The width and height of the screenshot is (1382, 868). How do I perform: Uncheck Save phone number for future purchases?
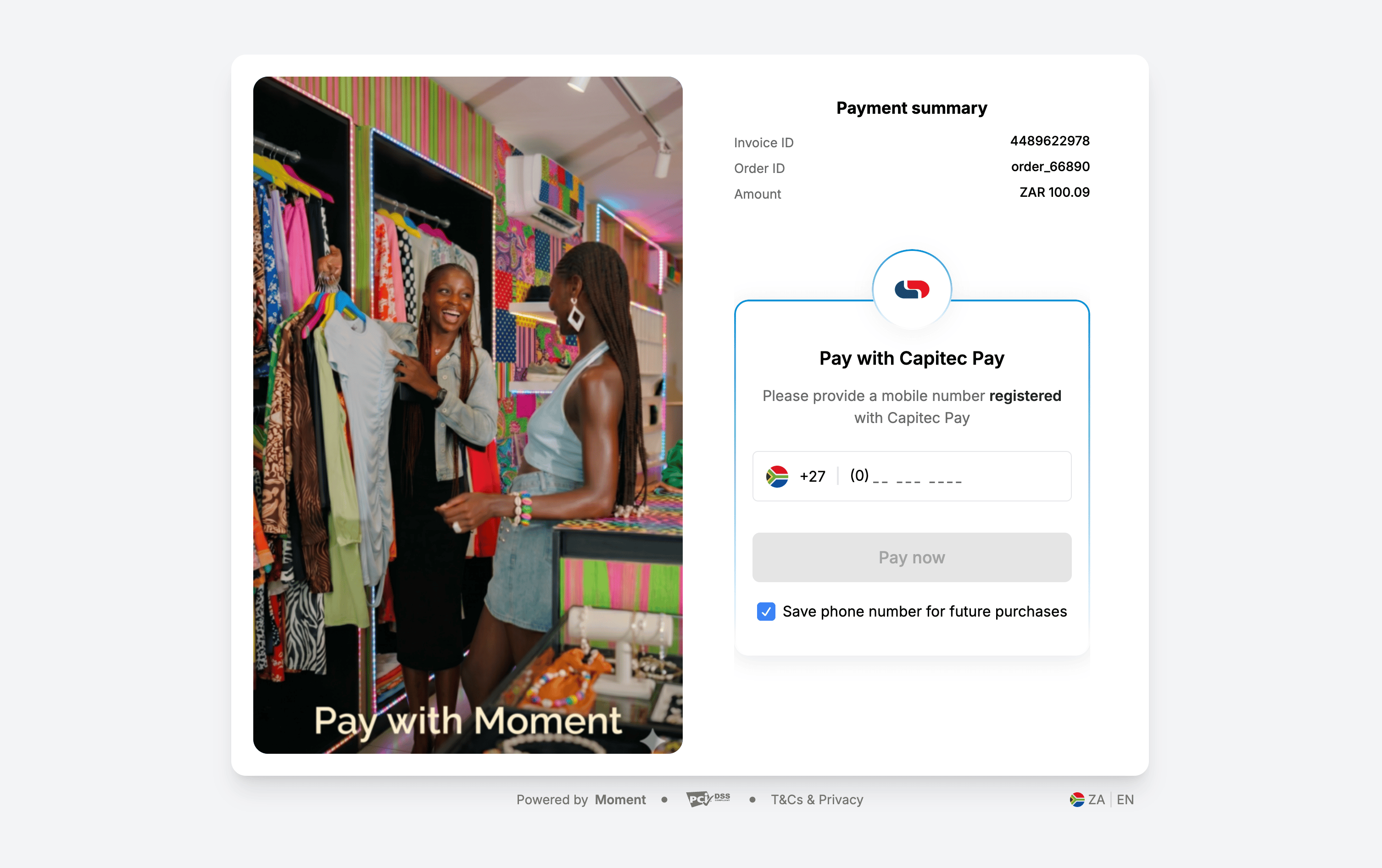[x=766, y=612]
